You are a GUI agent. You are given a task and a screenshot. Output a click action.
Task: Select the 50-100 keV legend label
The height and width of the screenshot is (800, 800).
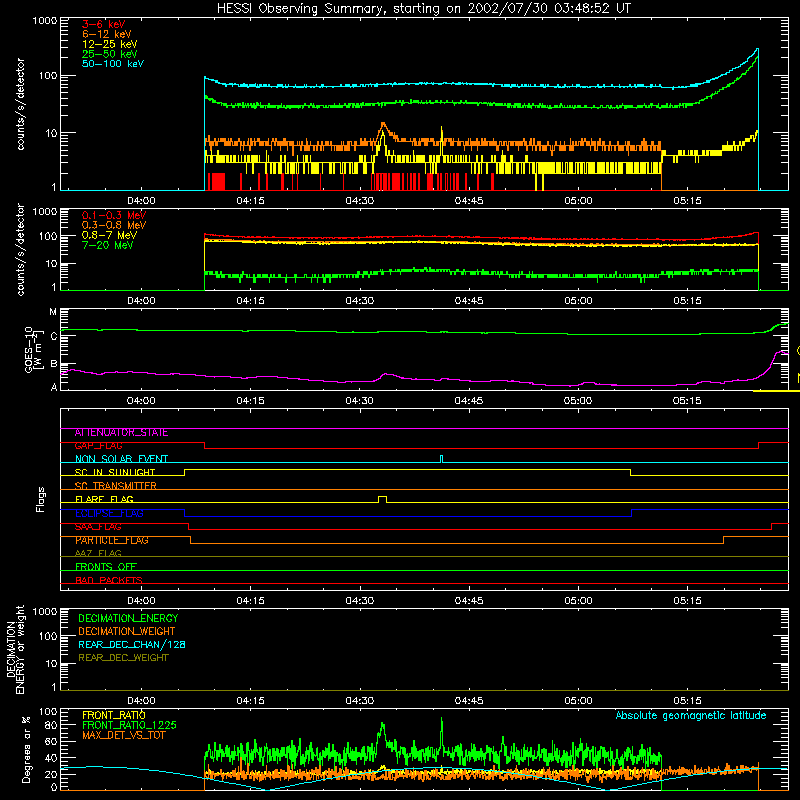pyautogui.click(x=113, y=64)
